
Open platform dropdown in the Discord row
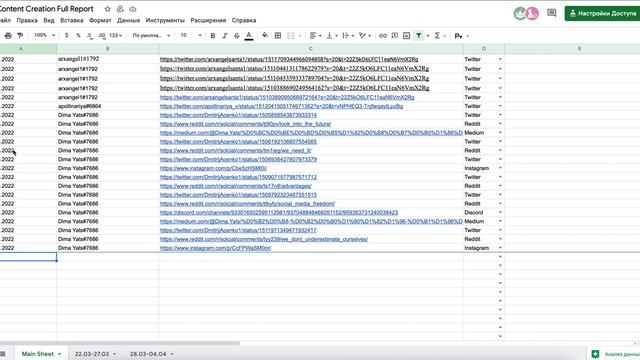pos(500,212)
